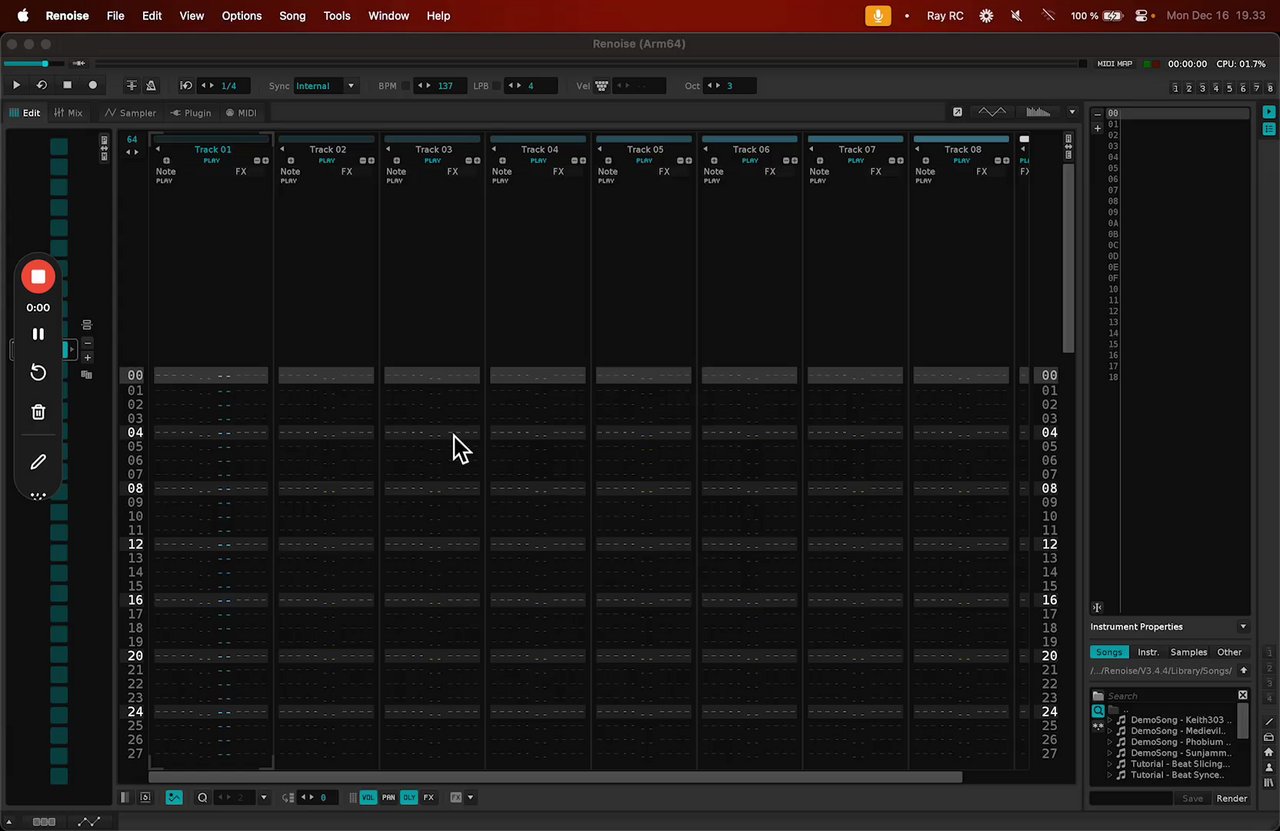Open the Tools menu
The height and width of the screenshot is (831, 1280).
click(x=337, y=16)
